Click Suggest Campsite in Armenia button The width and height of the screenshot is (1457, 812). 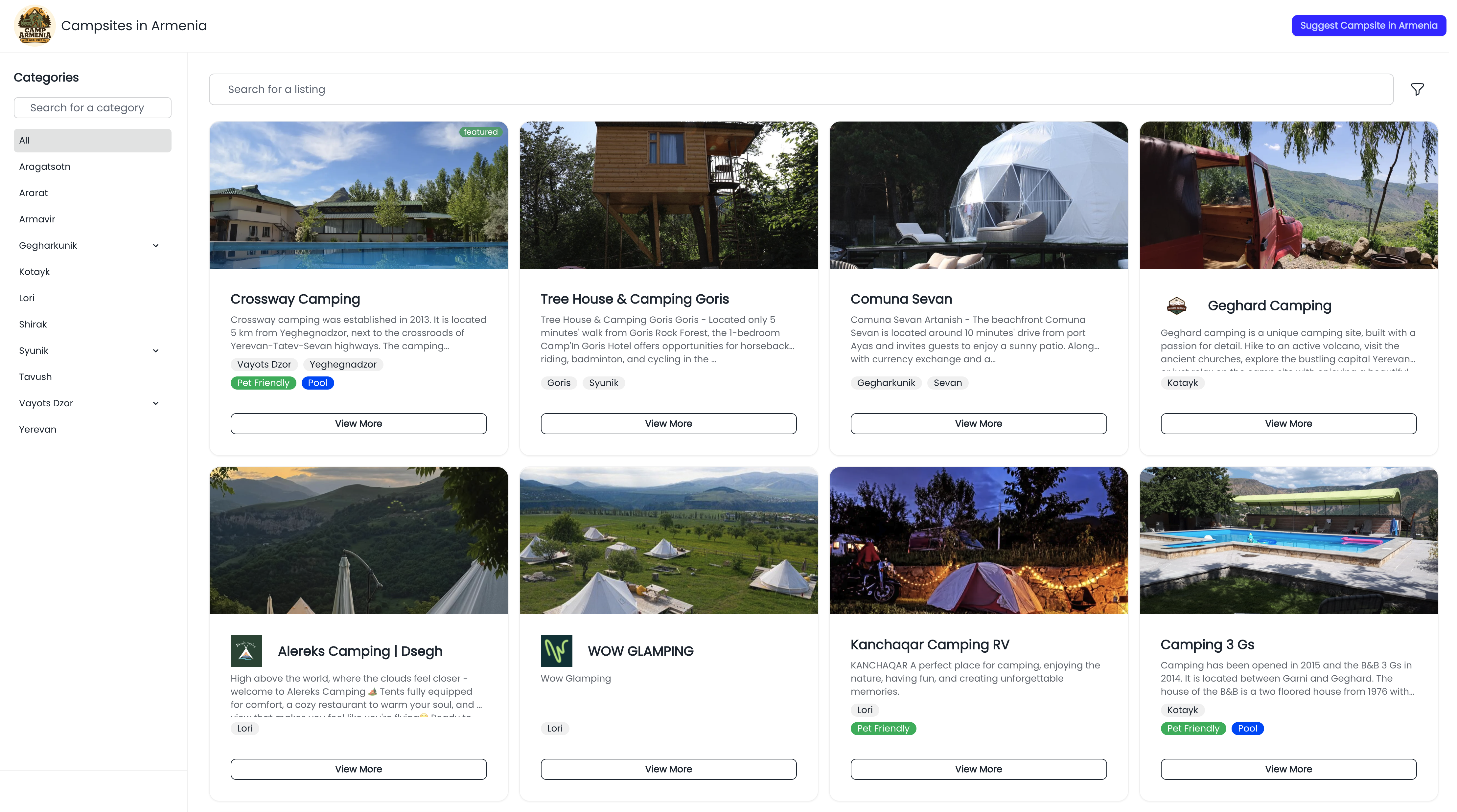(x=1368, y=25)
